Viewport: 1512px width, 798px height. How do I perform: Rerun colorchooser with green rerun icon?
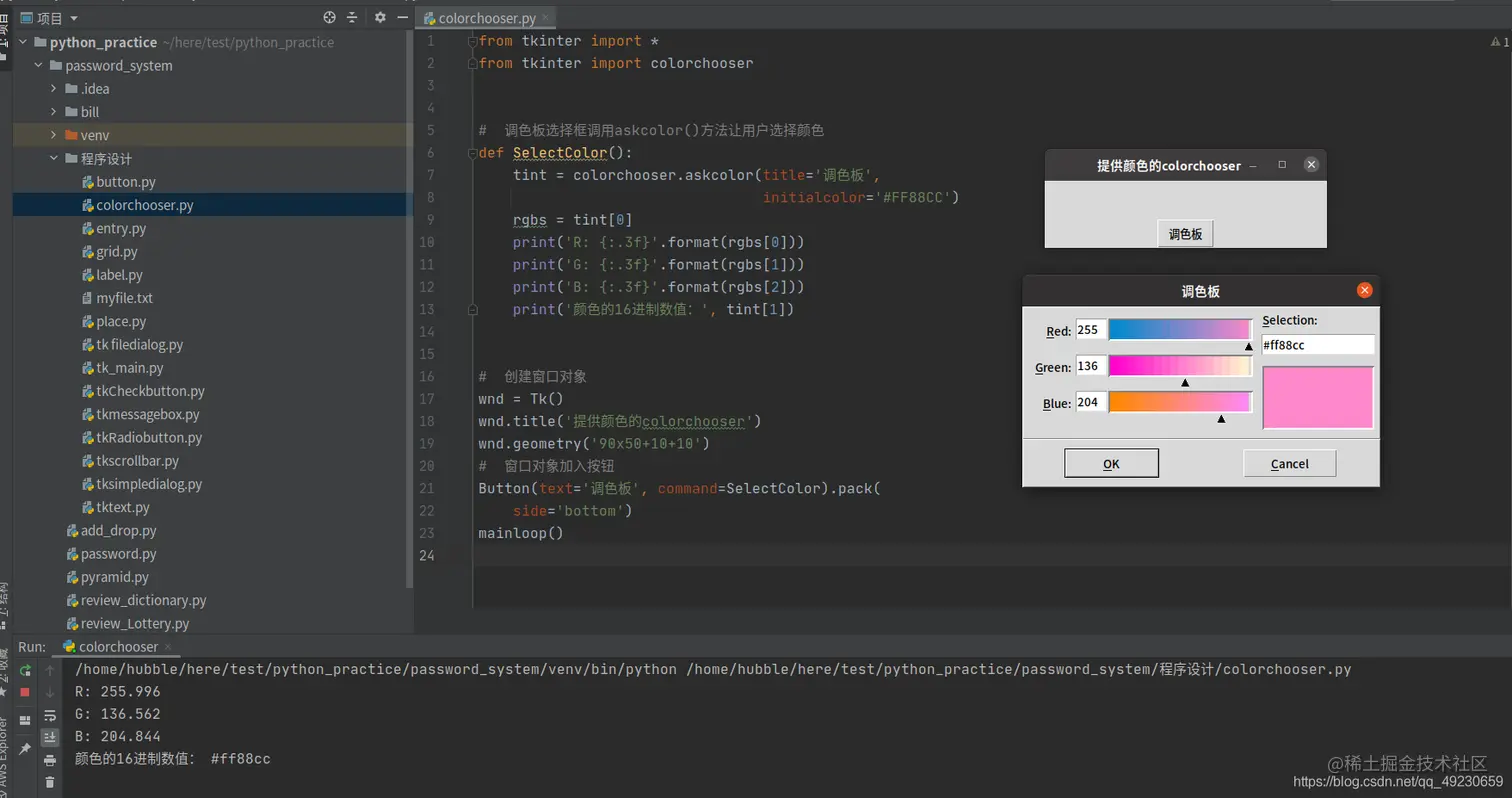tap(25, 669)
